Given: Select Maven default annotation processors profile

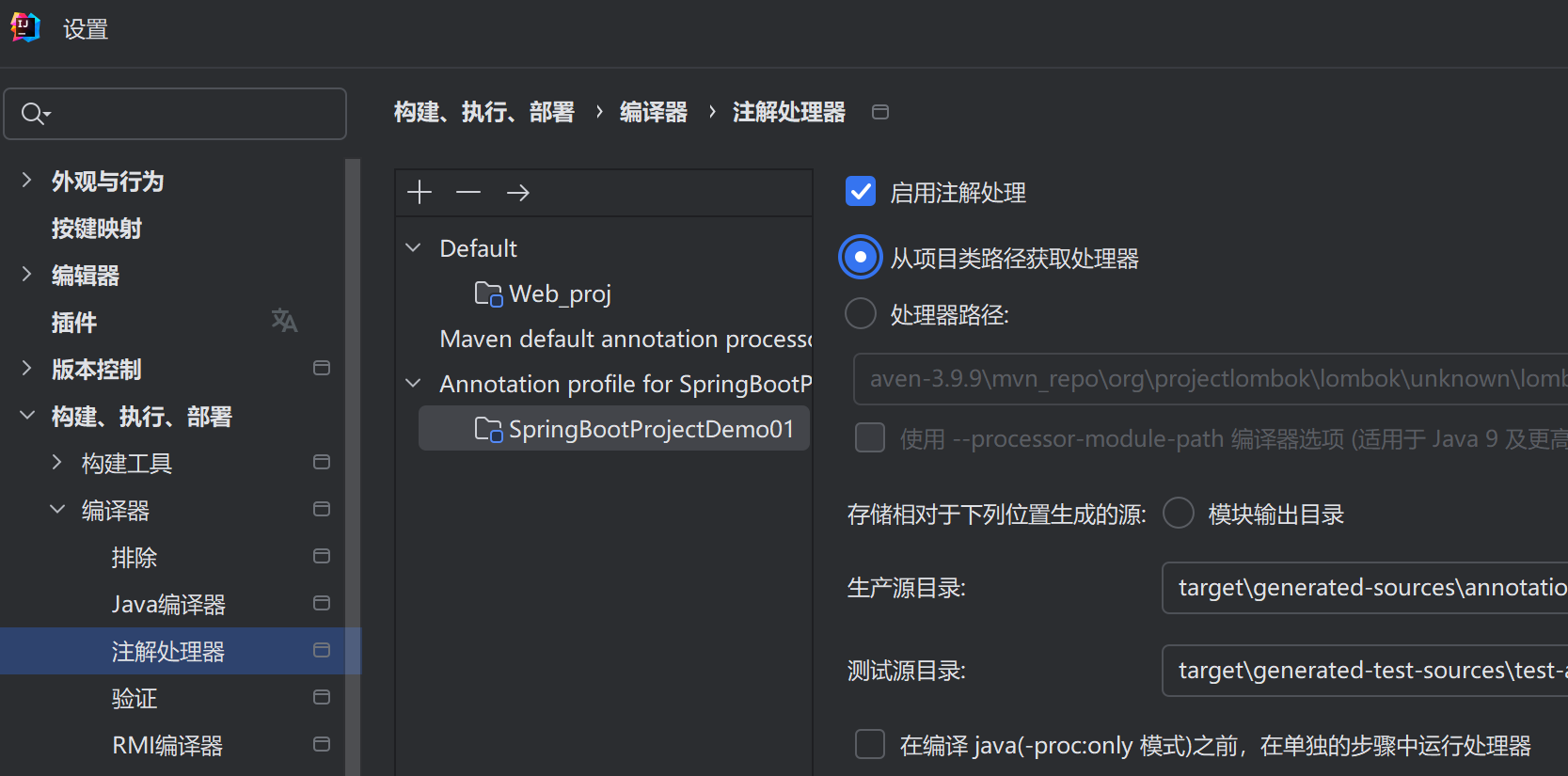Looking at the screenshot, I should point(626,339).
